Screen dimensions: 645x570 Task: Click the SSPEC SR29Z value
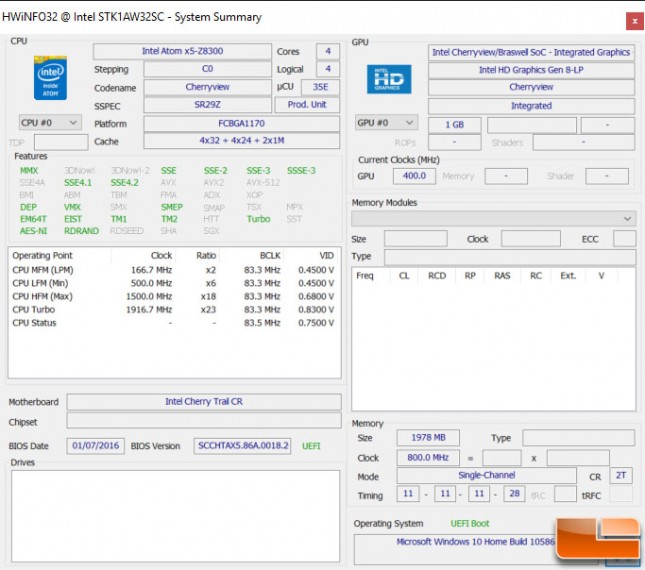point(207,105)
